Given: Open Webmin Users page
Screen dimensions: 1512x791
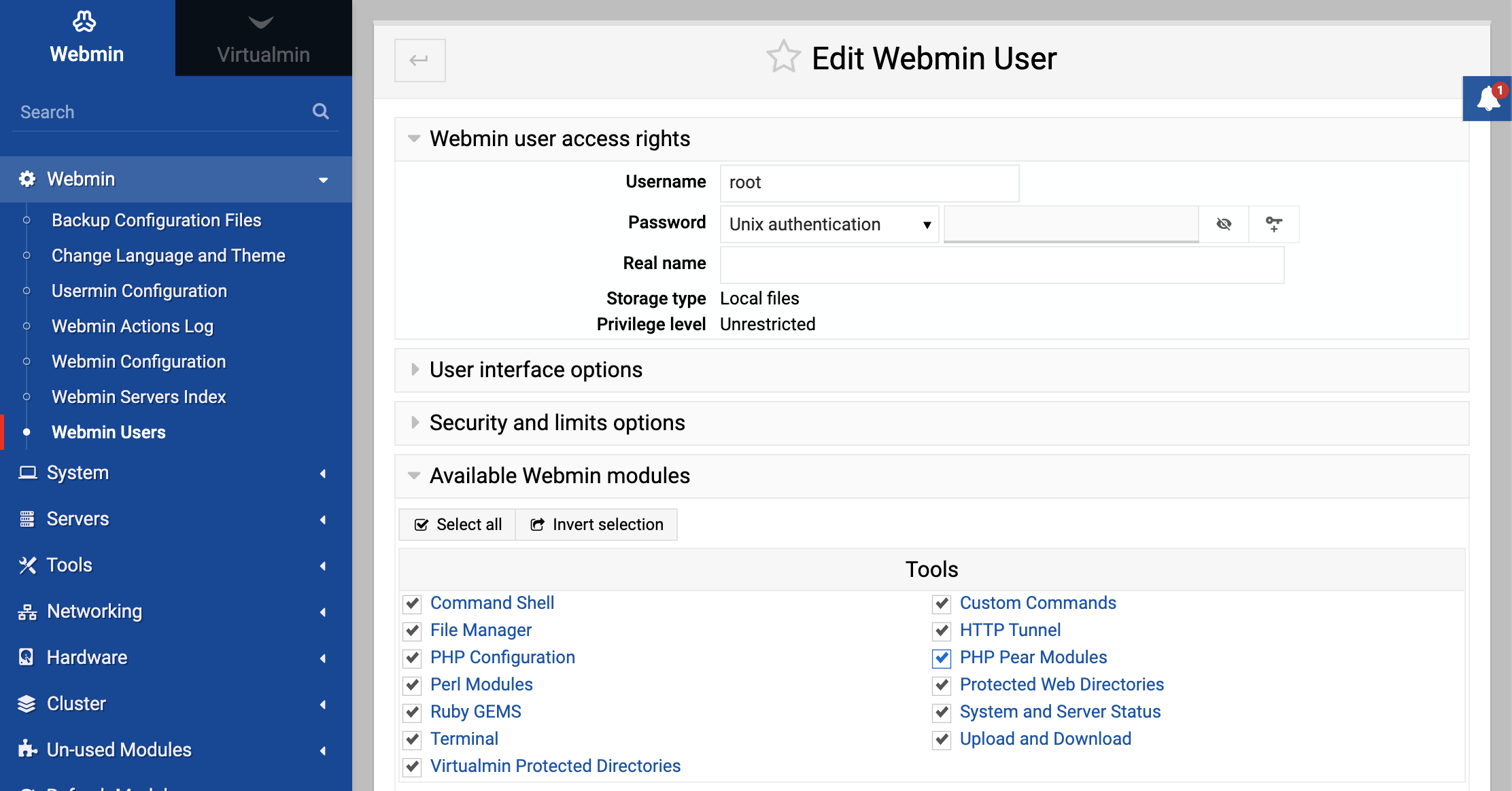Looking at the screenshot, I should (109, 432).
